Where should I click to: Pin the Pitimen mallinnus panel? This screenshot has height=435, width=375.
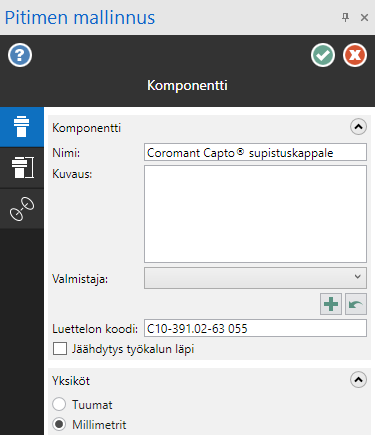pyautogui.click(x=346, y=17)
